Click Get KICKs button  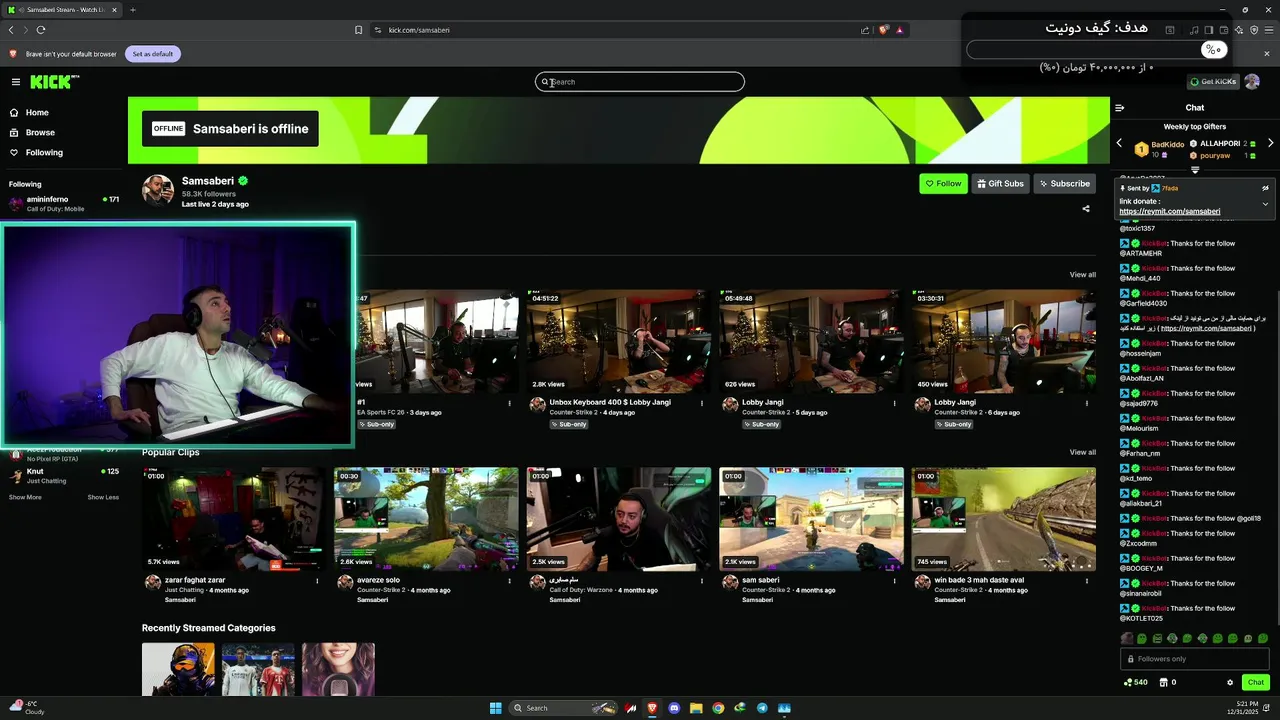pos(1213,82)
